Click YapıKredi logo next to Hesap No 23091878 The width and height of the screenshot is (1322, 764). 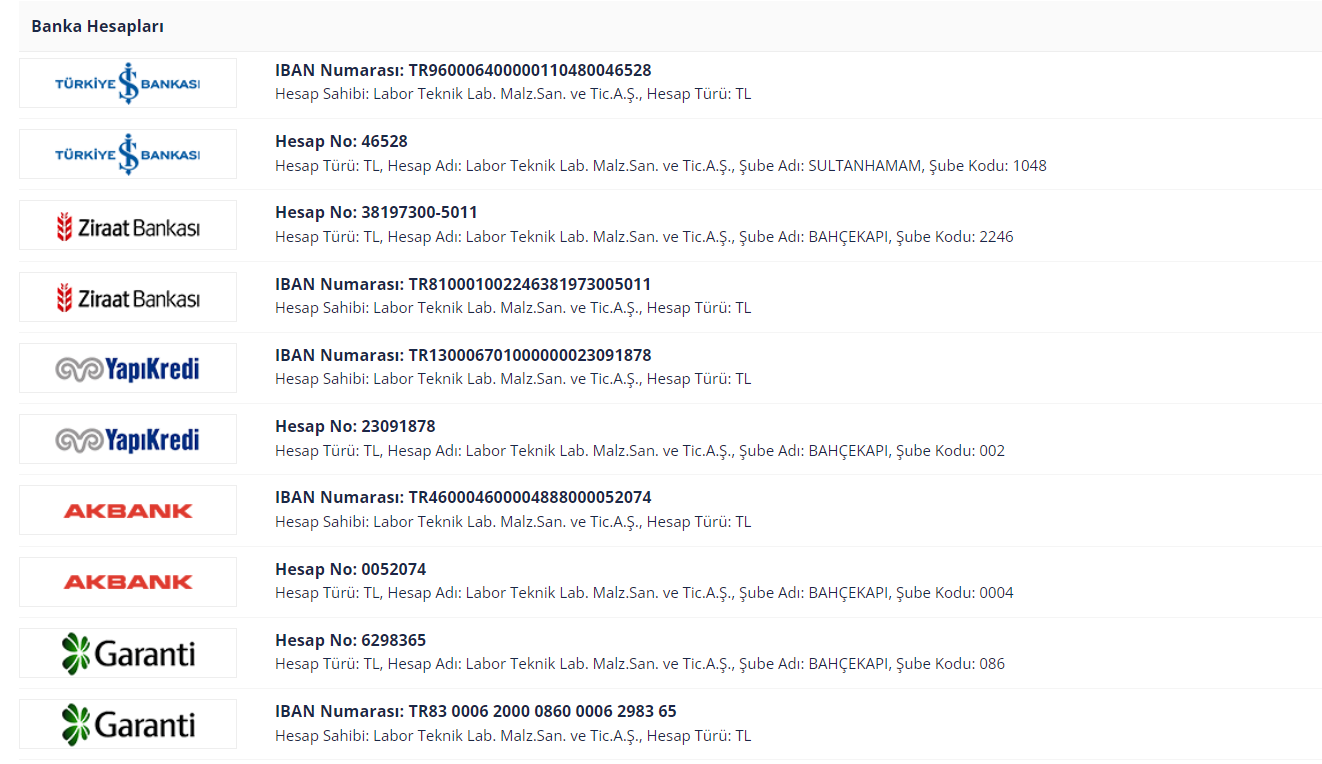[x=128, y=439]
